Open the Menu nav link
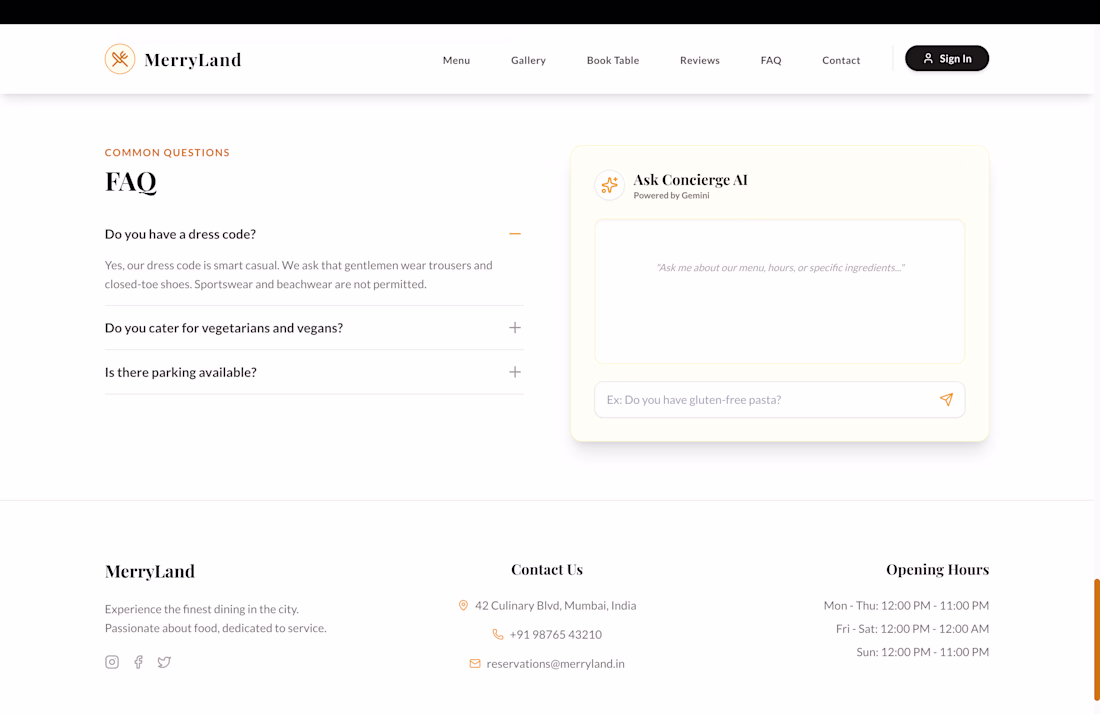1100x714 pixels. click(456, 60)
